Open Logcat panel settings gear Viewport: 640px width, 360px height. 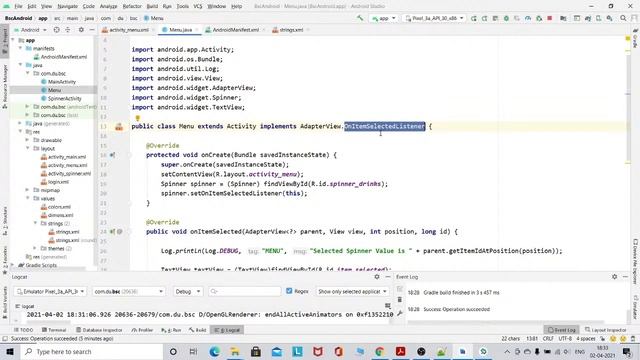click(377, 277)
